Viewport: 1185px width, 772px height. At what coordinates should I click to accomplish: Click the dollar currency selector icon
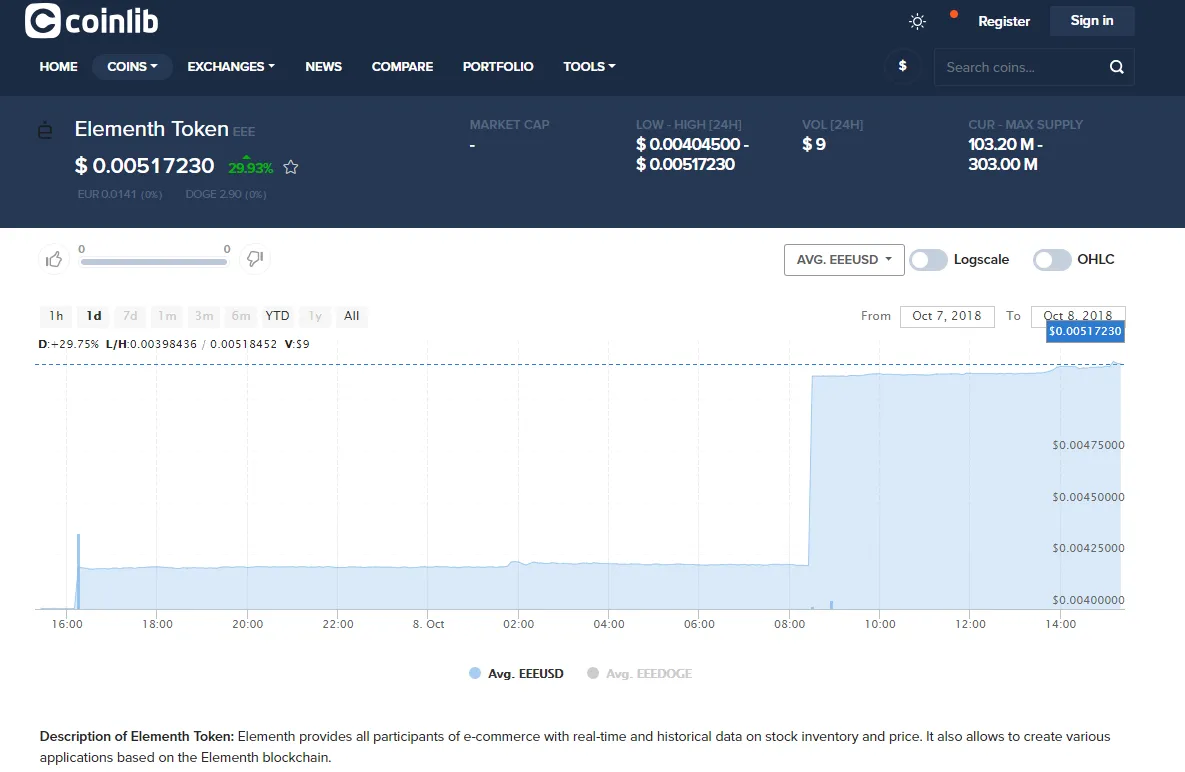coord(902,66)
